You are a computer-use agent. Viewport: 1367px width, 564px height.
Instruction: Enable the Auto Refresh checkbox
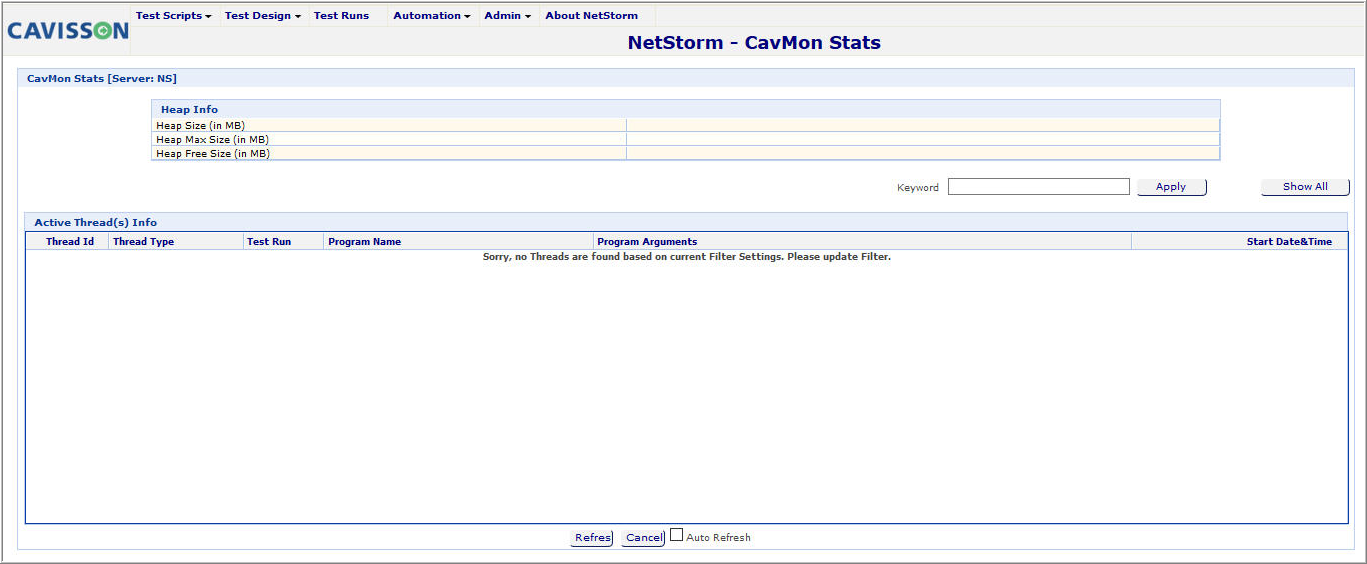point(677,536)
